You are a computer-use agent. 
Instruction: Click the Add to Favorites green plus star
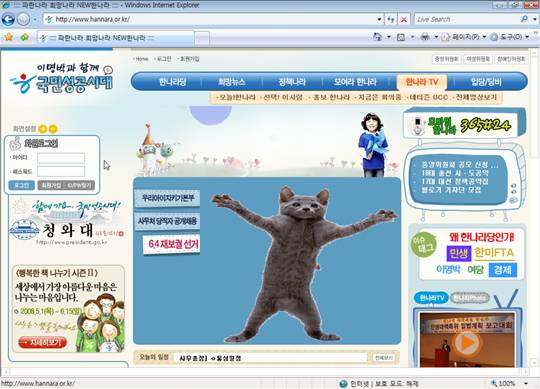point(24,37)
